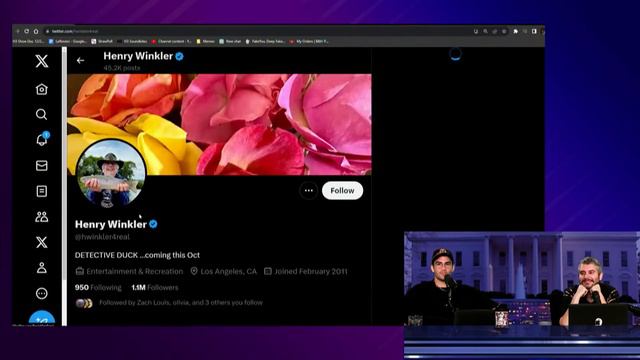Image resolution: width=640 pixels, height=360 pixels.
Task: Open the browser extensions puzzle icon
Action: tap(516, 31)
